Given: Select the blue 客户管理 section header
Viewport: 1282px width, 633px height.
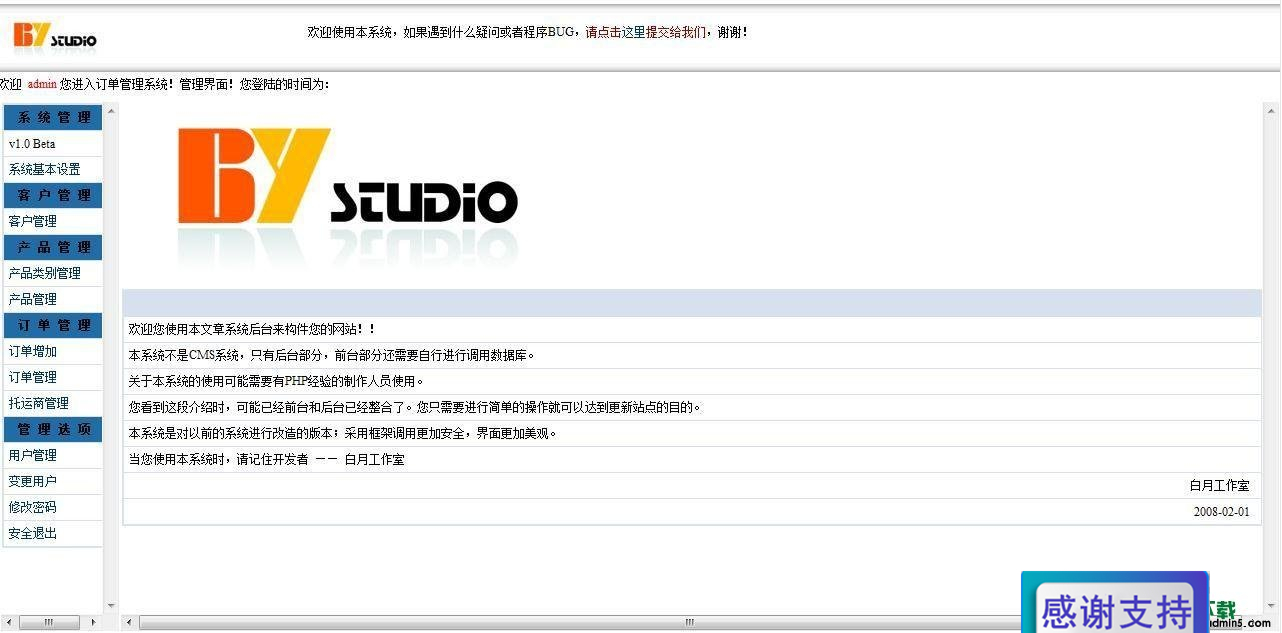Looking at the screenshot, I should 53,195.
